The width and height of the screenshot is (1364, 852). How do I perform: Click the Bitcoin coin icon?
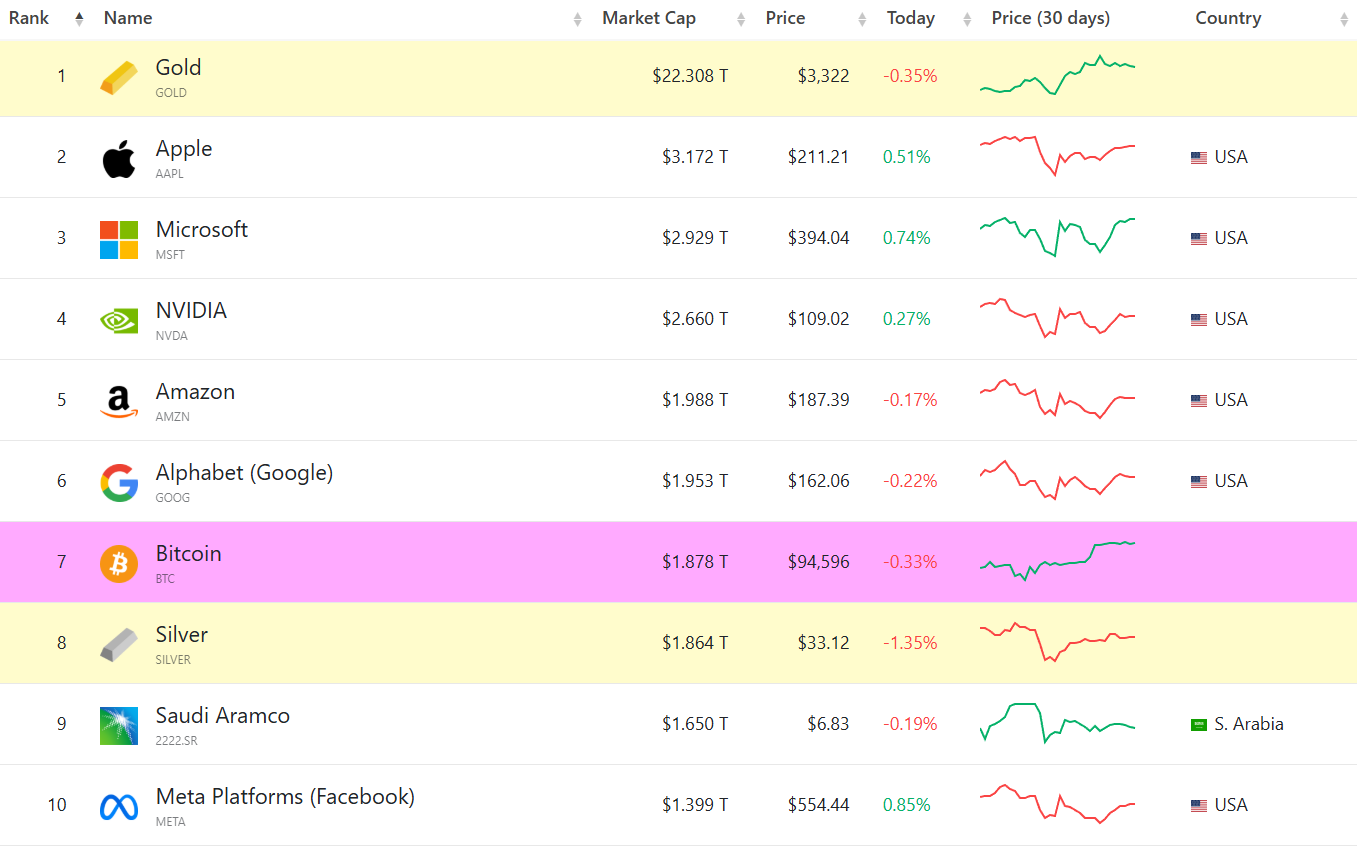(118, 562)
